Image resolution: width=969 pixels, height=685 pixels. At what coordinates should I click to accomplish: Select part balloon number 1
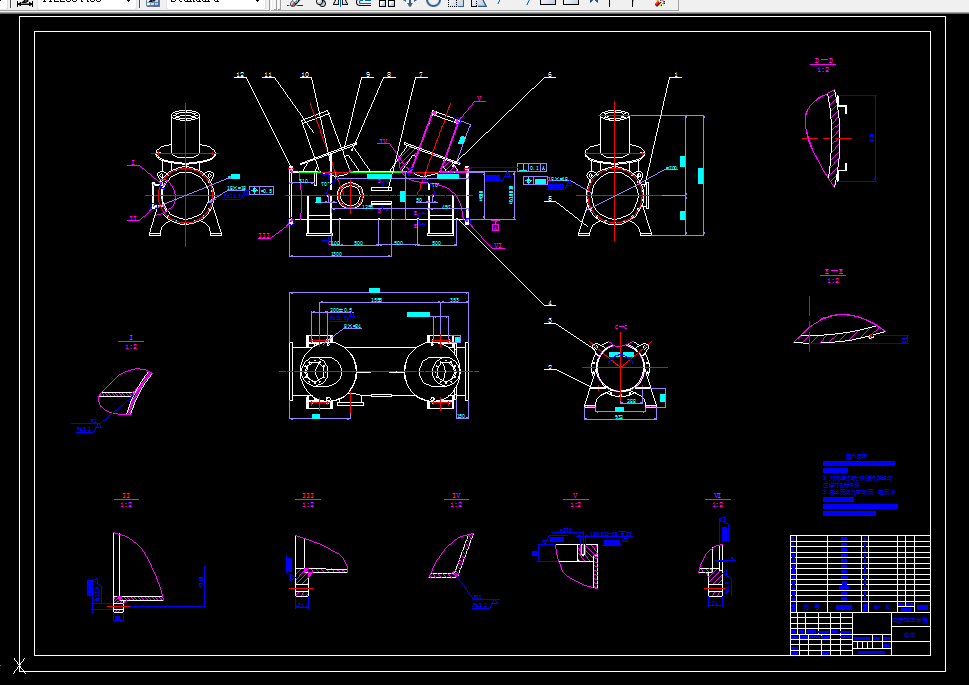coord(676,75)
